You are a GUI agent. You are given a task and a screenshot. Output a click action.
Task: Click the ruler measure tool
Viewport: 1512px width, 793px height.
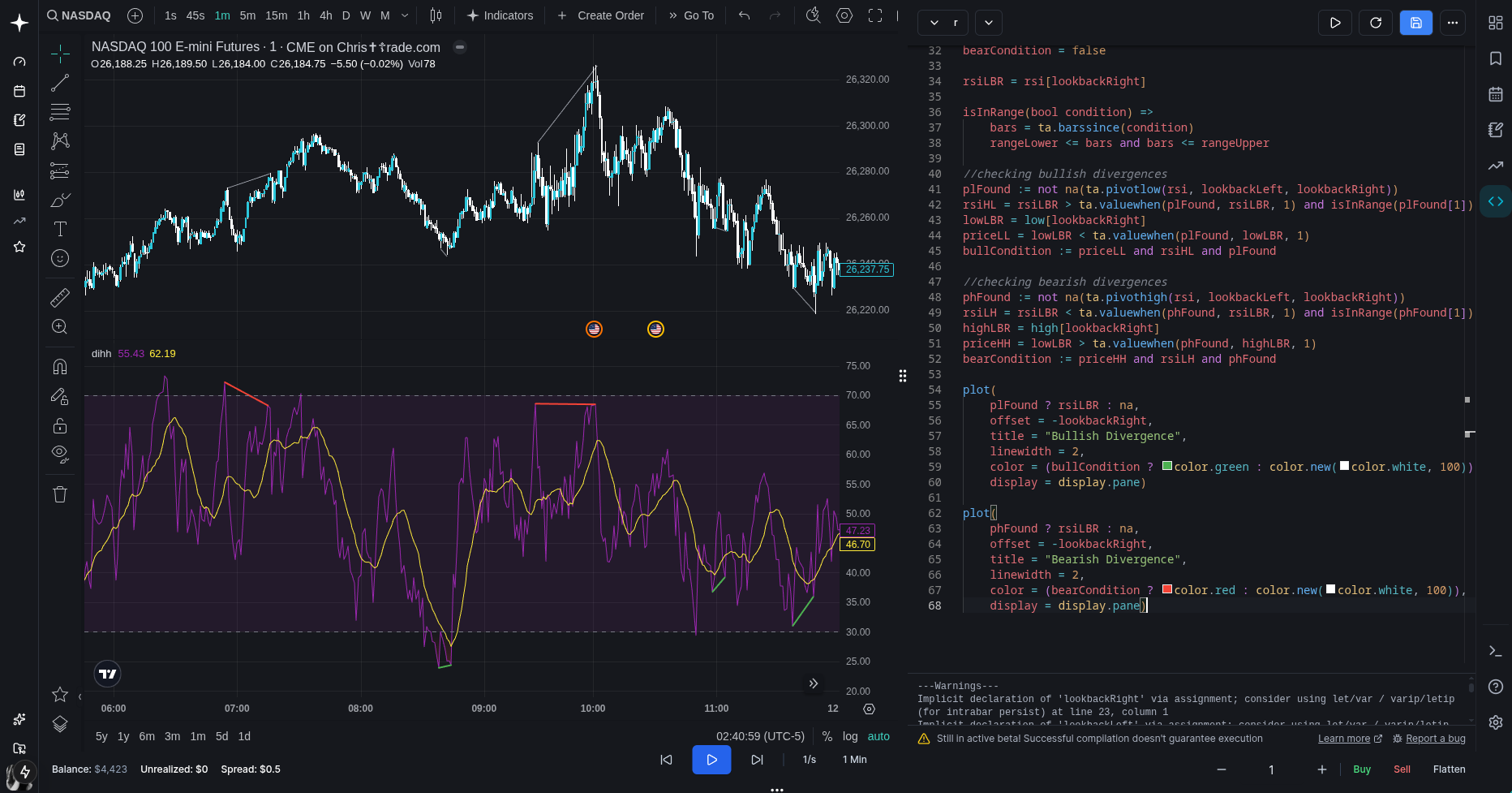(60, 298)
